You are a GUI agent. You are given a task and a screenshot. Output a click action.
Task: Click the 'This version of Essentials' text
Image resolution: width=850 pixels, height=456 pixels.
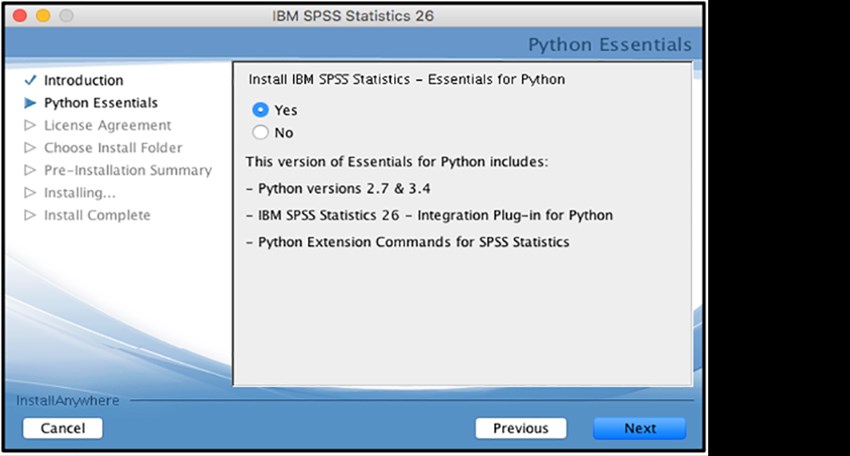[397, 162]
